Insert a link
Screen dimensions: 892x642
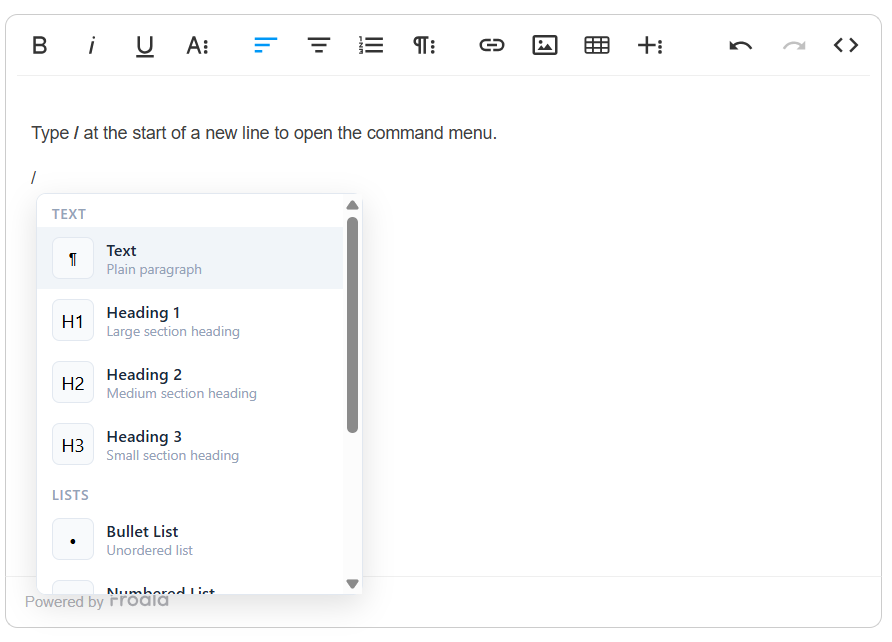(x=492, y=45)
